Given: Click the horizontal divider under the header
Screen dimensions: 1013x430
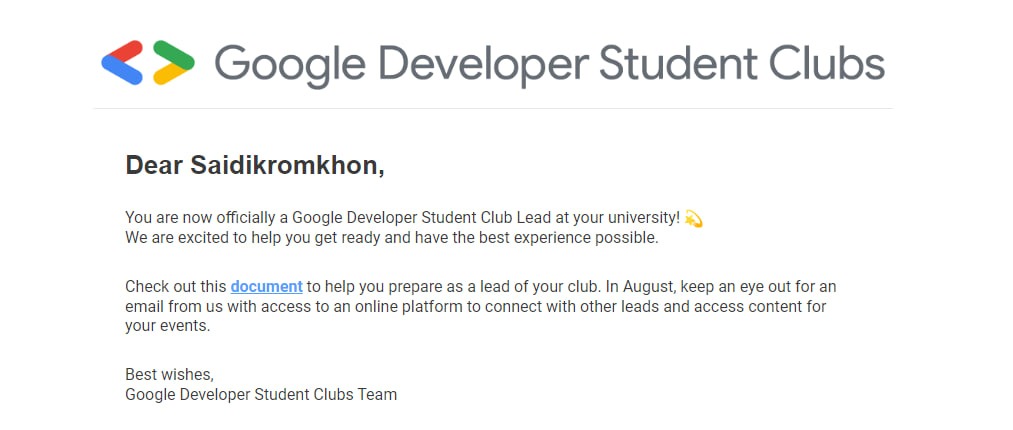Looking at the screenshot, I should click(x=493, y=108).
